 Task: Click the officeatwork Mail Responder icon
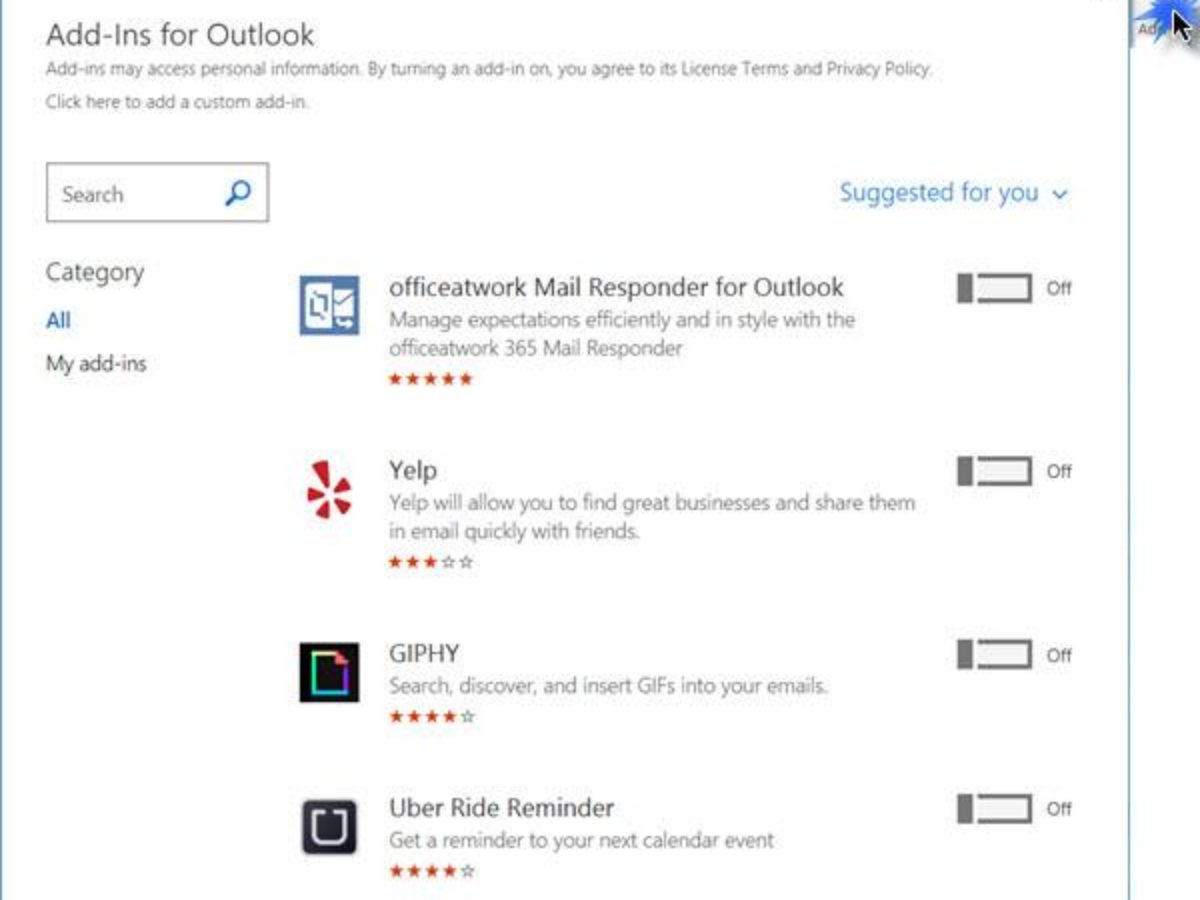coord(329,305)
